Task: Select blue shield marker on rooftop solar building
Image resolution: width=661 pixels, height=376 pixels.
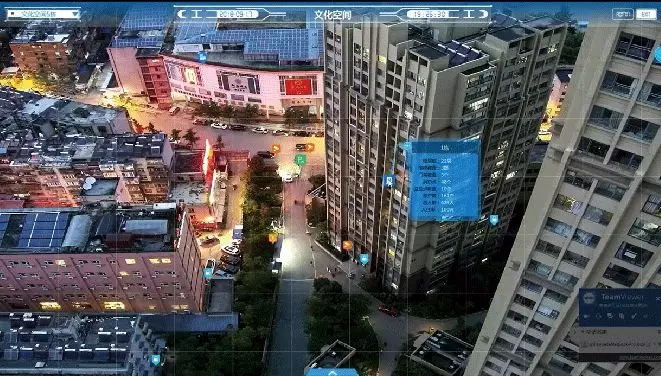Action: click(x=203, y=57)
